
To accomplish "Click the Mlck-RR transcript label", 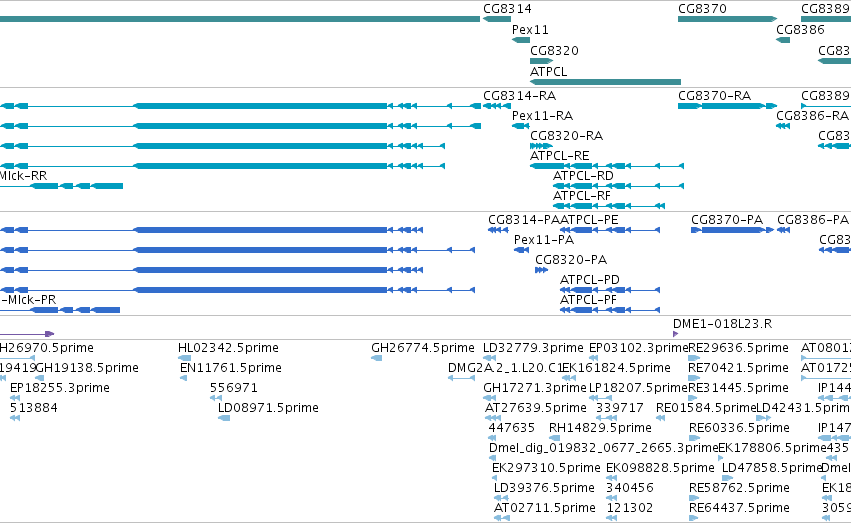I will click(x=23, y=176).
